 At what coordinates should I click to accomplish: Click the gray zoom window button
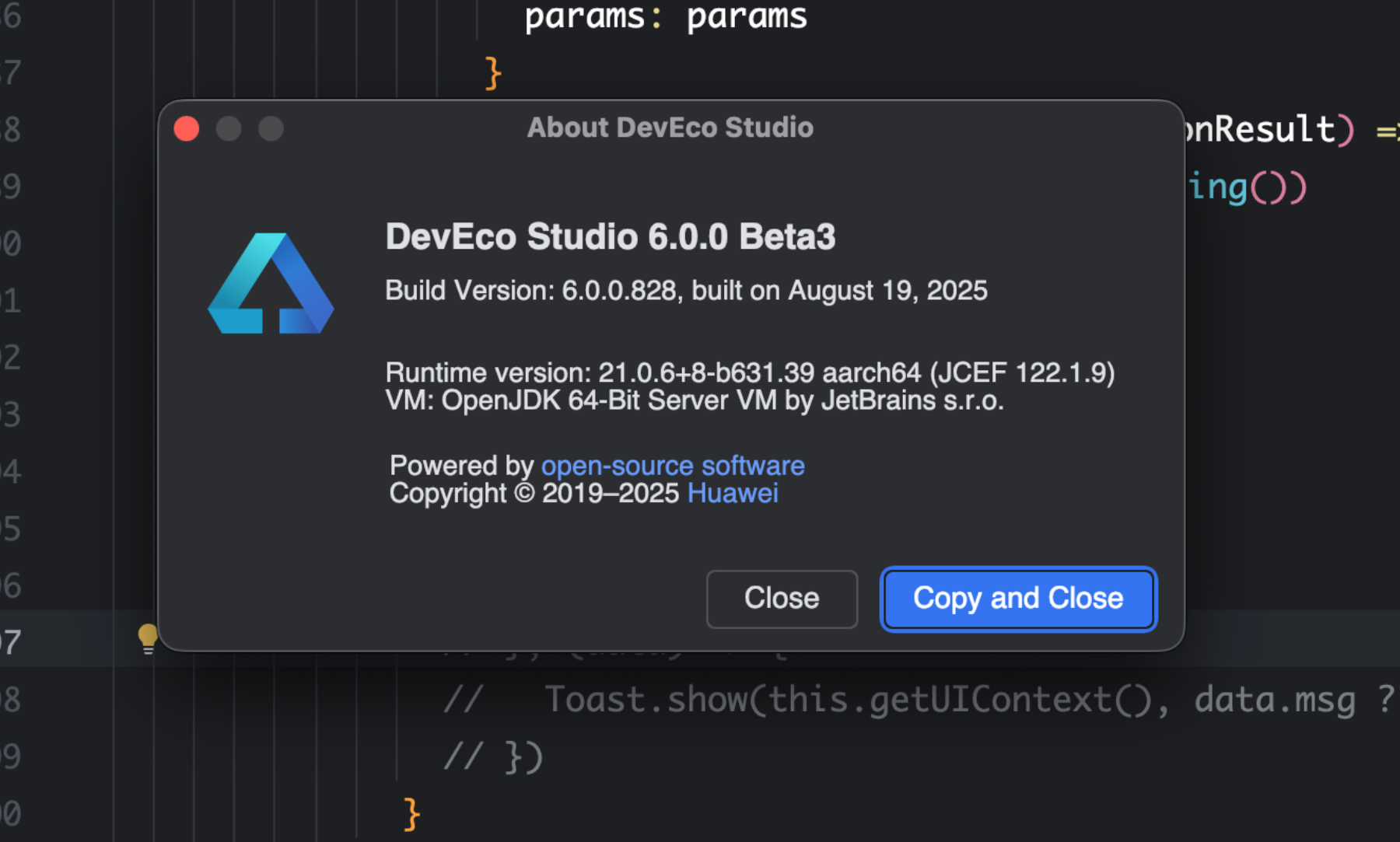coord(271,128)
